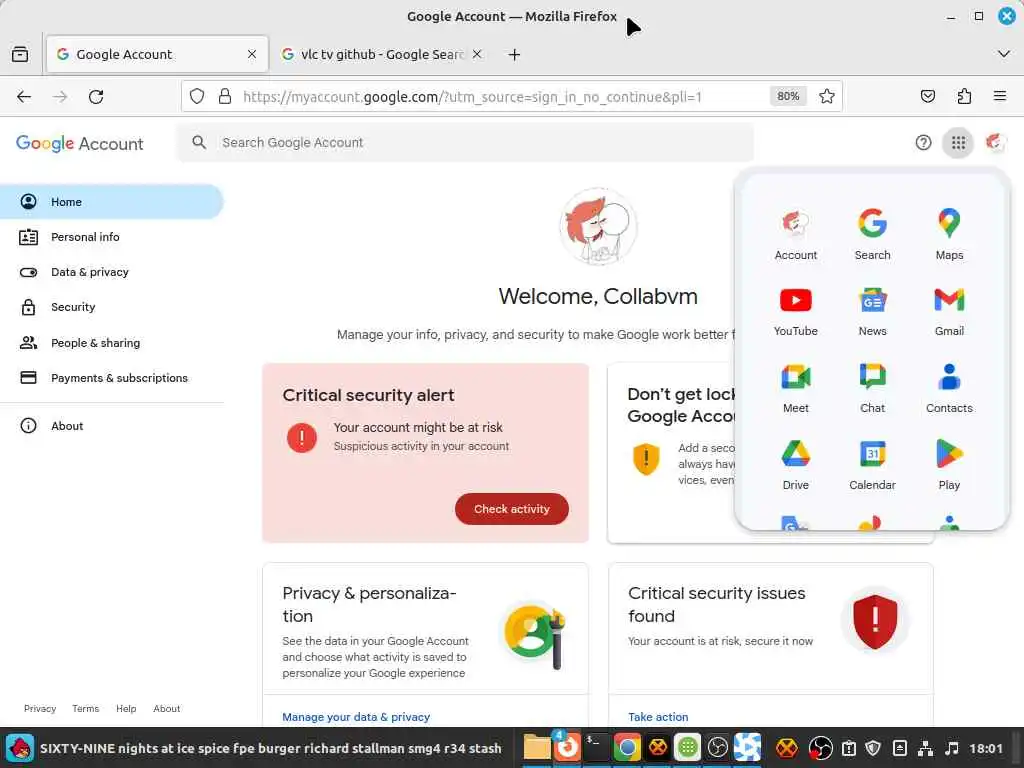The height and width of the screenshot is (768, 1024).
Task: Click the taskbar clock 18:01
Action: click(985, 748)
